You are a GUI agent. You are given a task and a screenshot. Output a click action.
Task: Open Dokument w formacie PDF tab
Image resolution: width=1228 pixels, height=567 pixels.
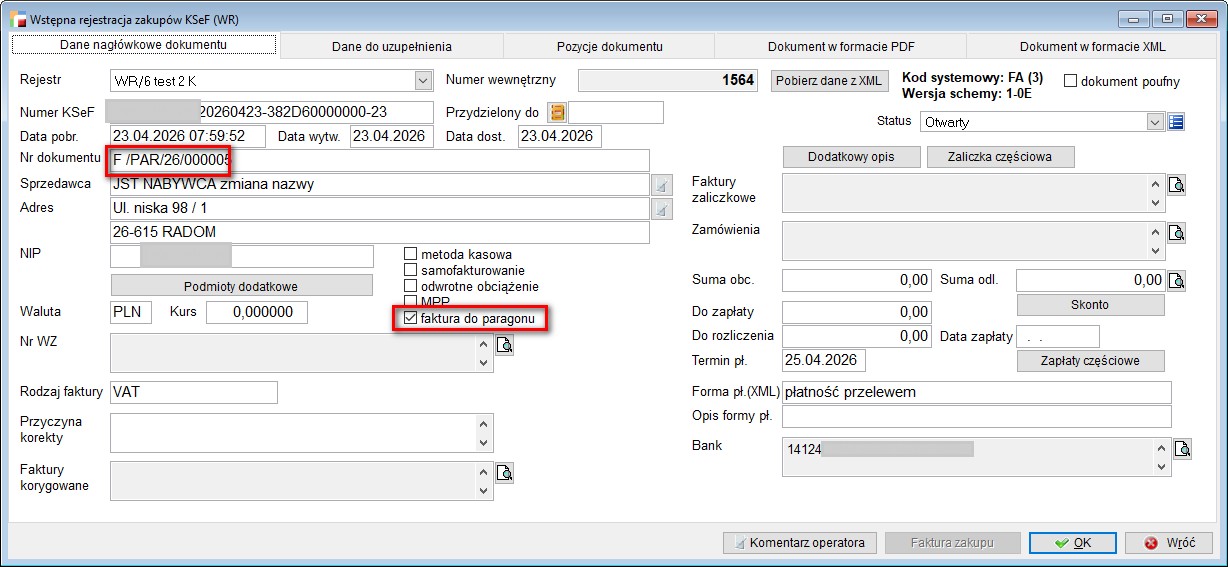(841, 46)
